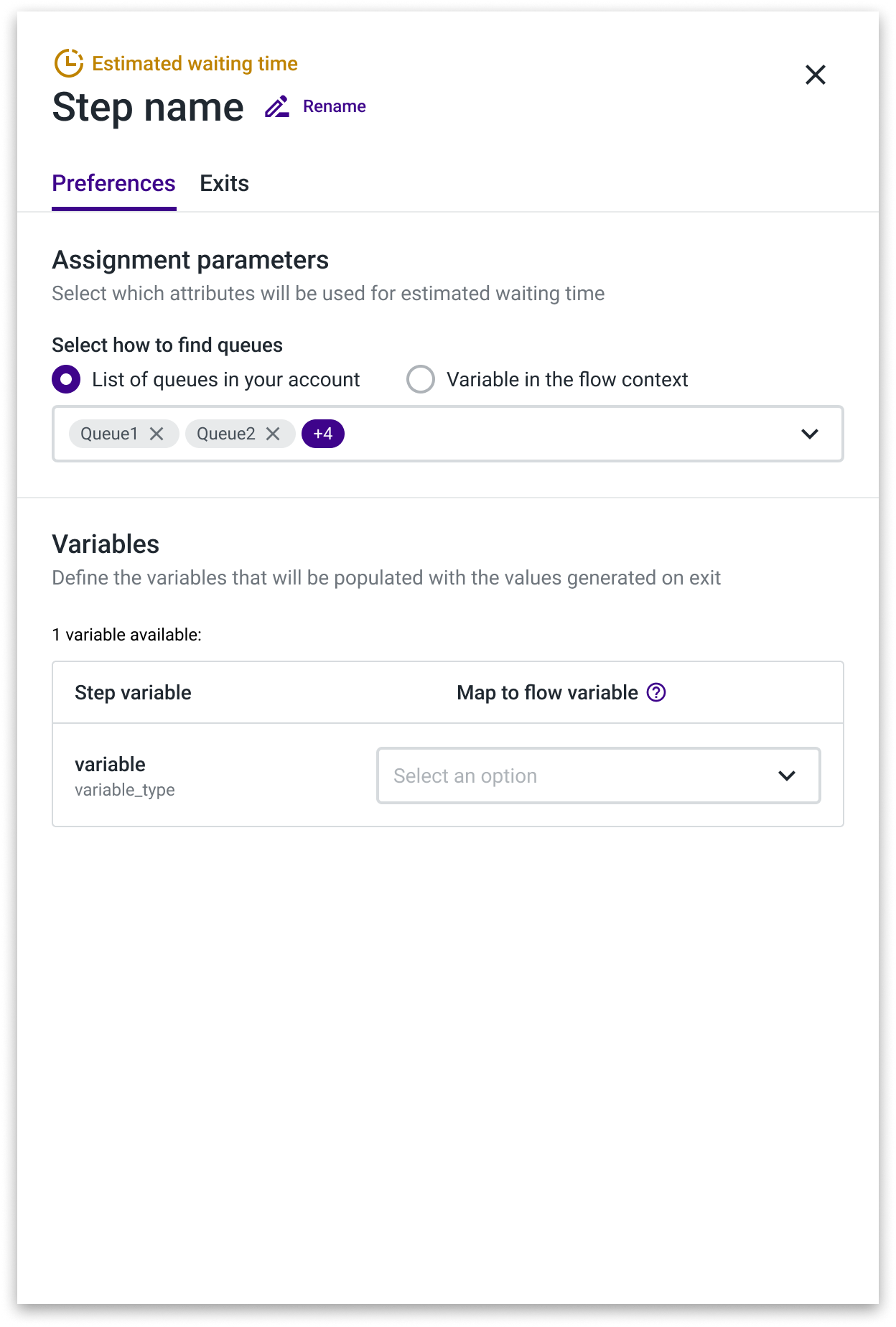Image resolution: width=896 pixels, height=1327 pixels.
Task: Close the step panel with X
Action: [x=816, y=75]
